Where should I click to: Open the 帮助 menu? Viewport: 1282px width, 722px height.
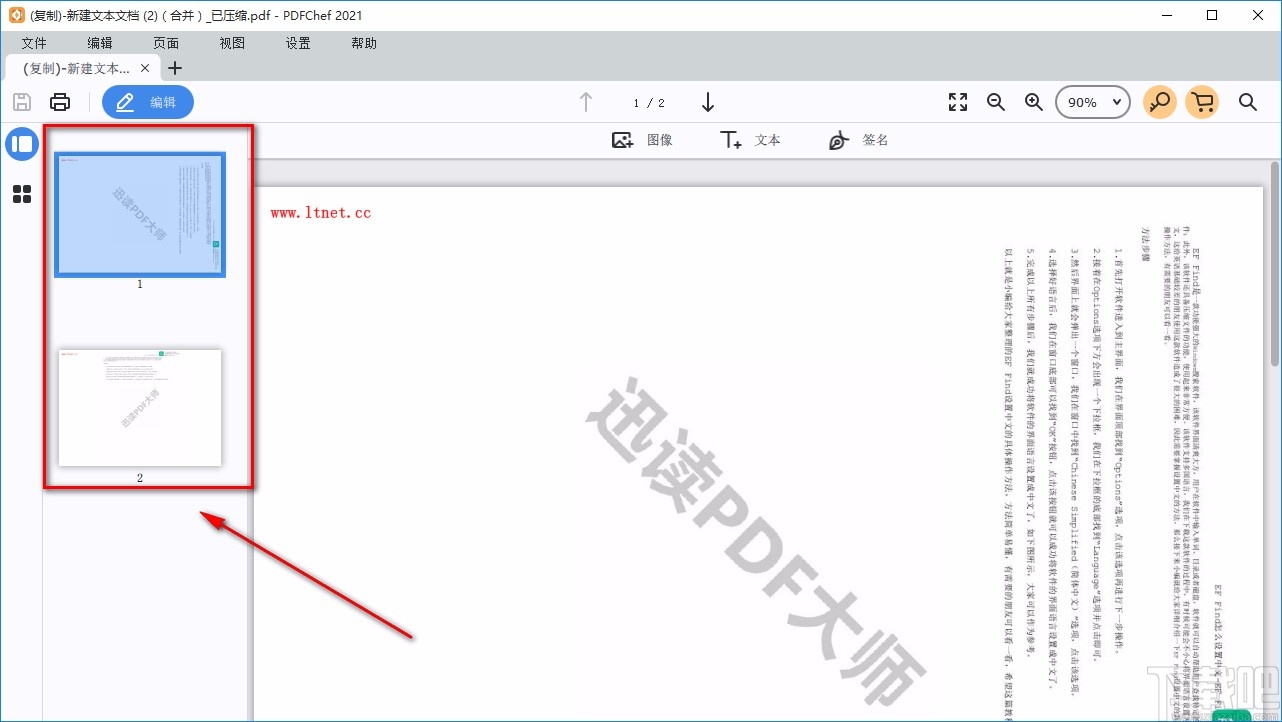363,43
